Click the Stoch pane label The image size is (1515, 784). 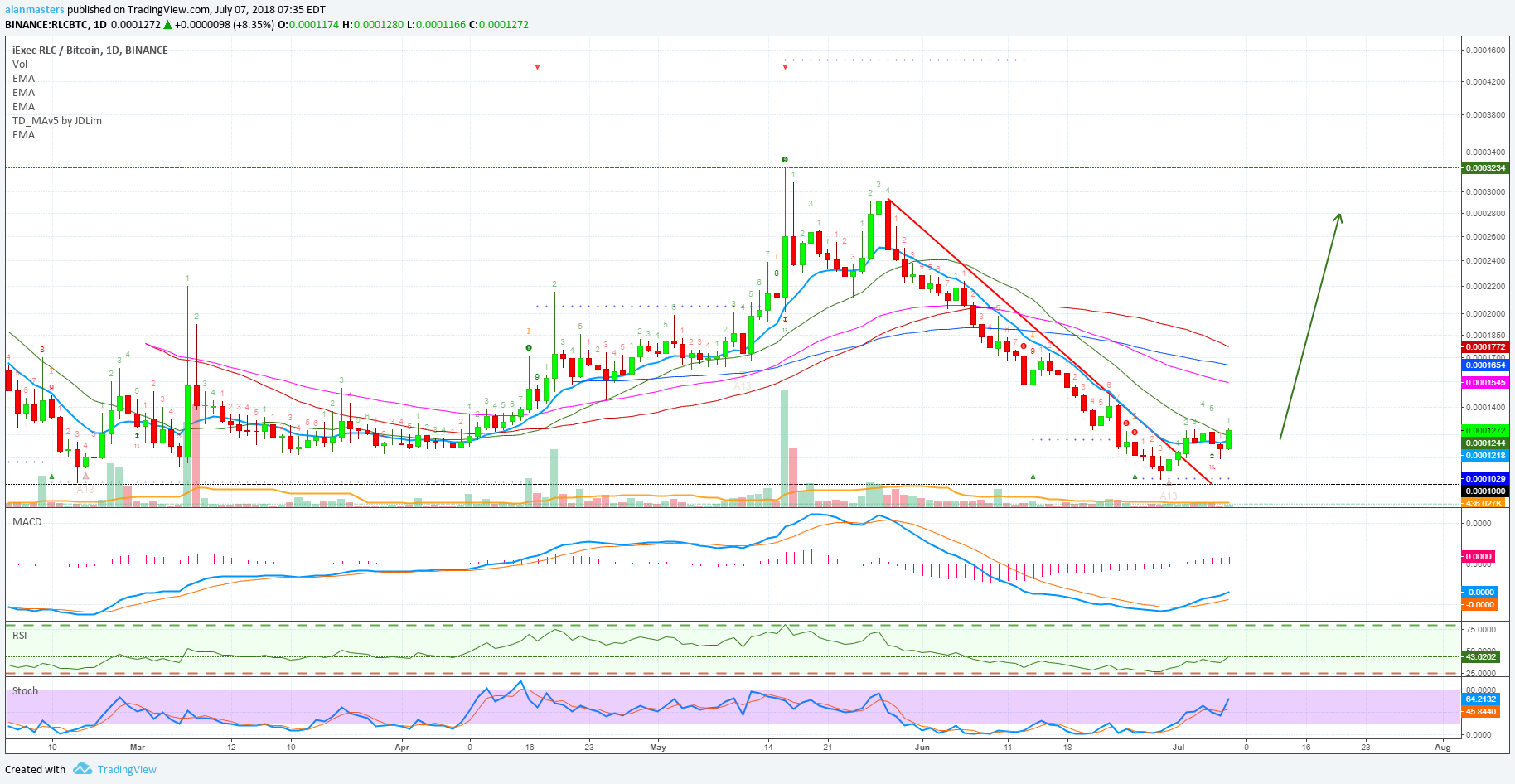point(25,691)
